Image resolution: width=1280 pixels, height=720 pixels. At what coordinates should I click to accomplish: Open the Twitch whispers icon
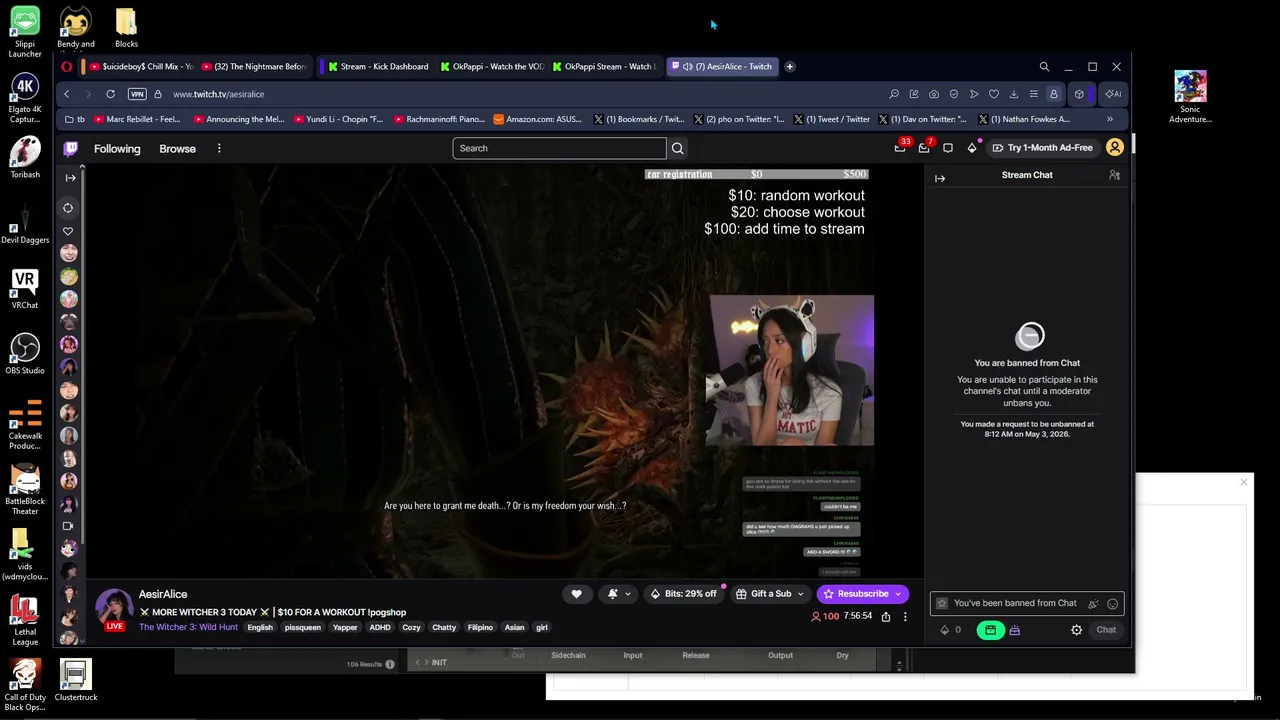pos(948,148)
